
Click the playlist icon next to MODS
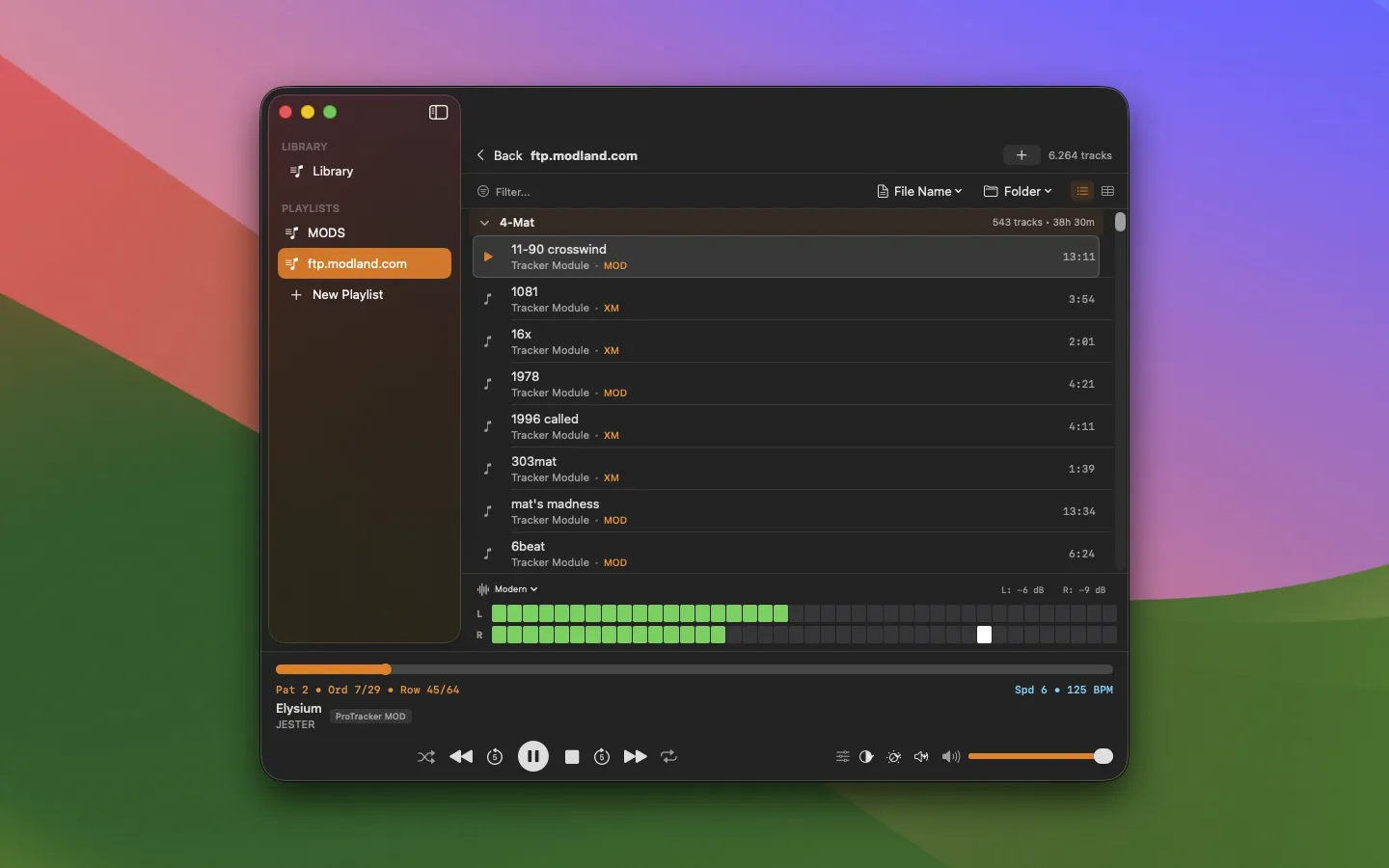(x=292, y=233)
